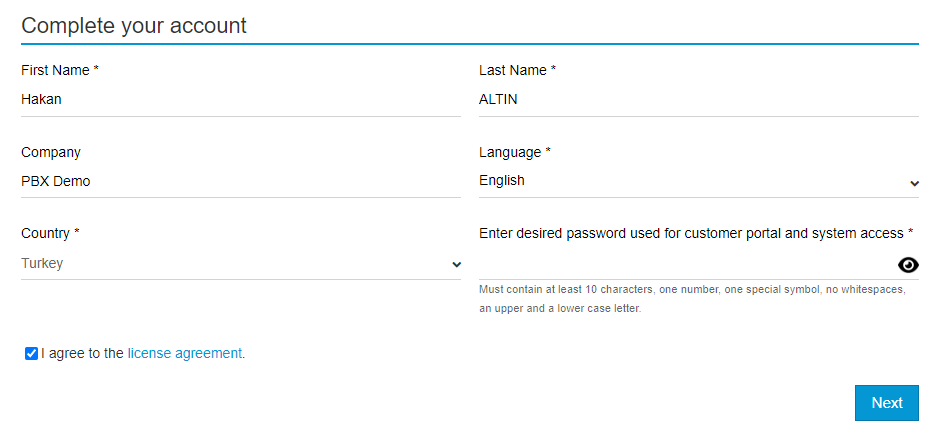Click the Language dropdown chevron arrow

[x=914, y=183]
